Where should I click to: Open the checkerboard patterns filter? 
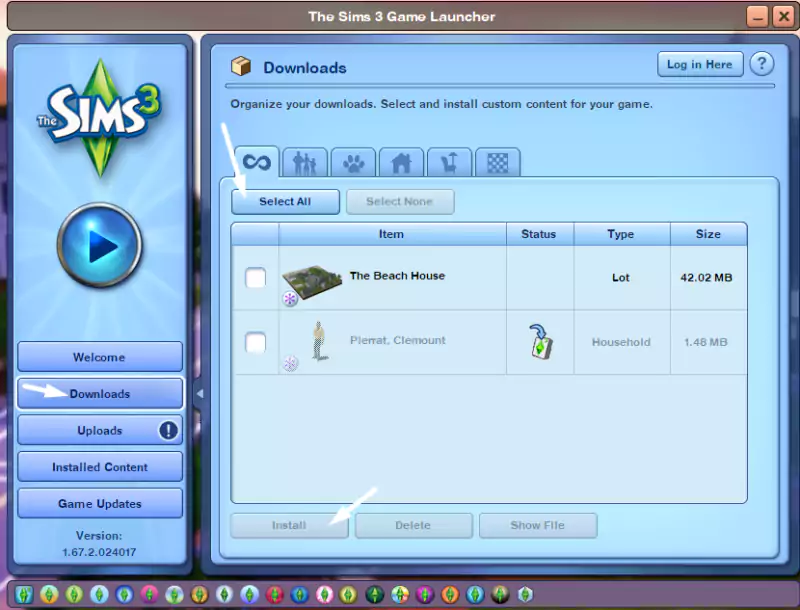[496, 160]
